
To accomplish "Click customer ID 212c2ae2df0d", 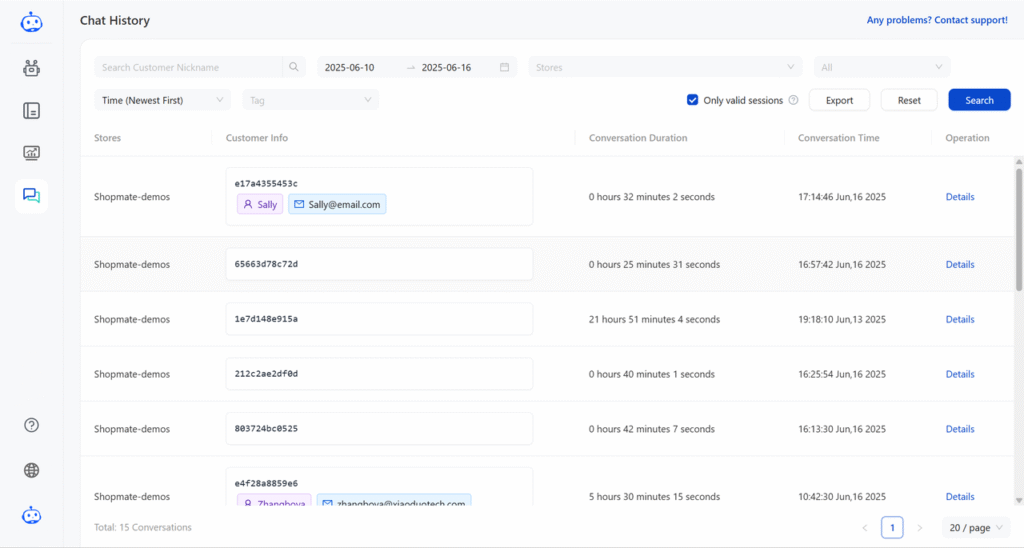I will coord(266,374).
